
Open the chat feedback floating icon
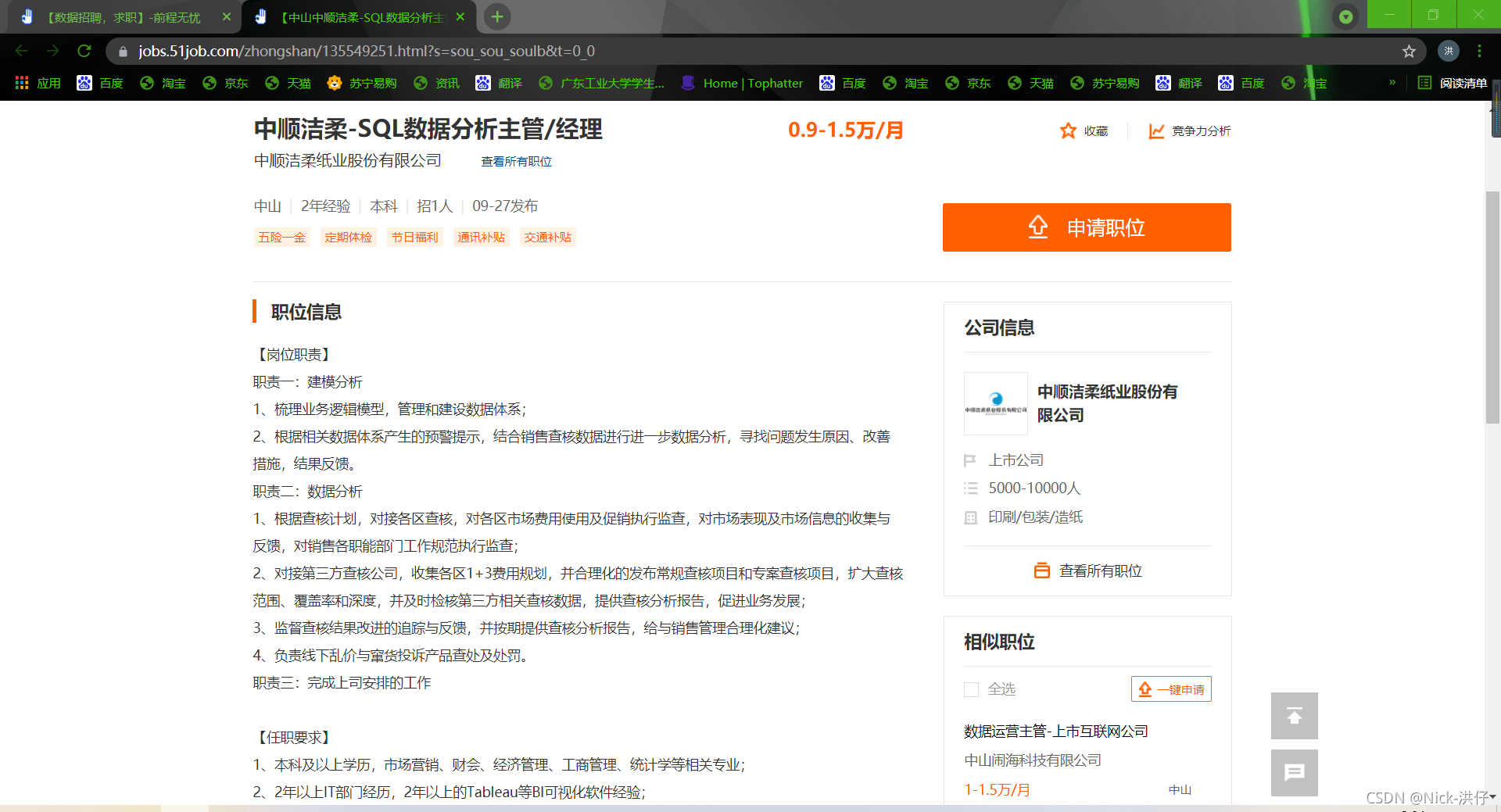1294,773
